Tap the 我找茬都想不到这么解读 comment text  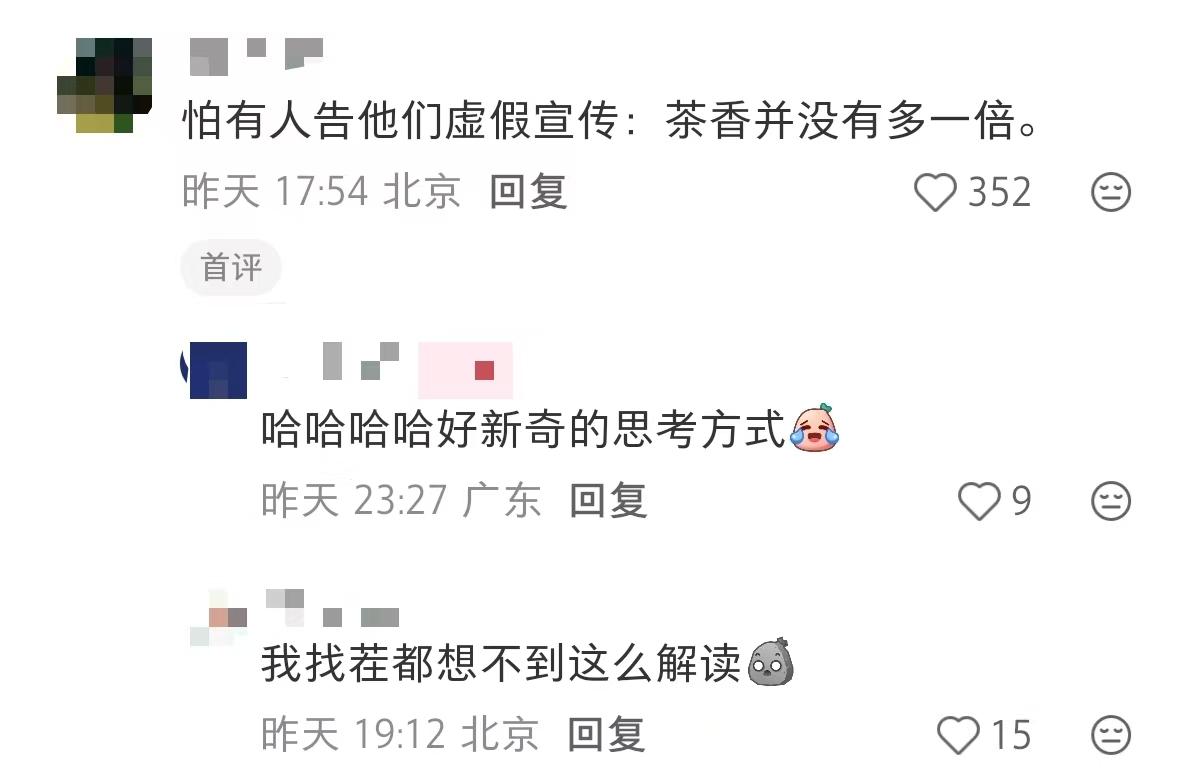503,662
